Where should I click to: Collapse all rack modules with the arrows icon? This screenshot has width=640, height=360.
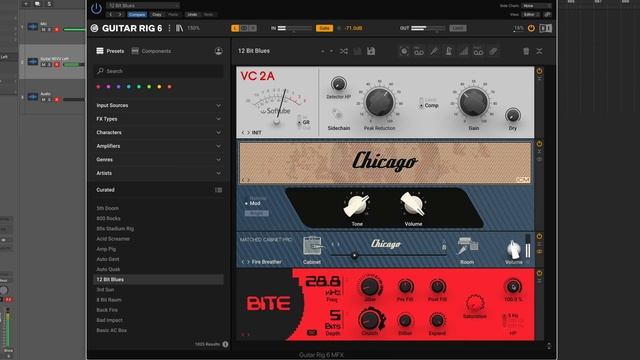click(539, 51)
